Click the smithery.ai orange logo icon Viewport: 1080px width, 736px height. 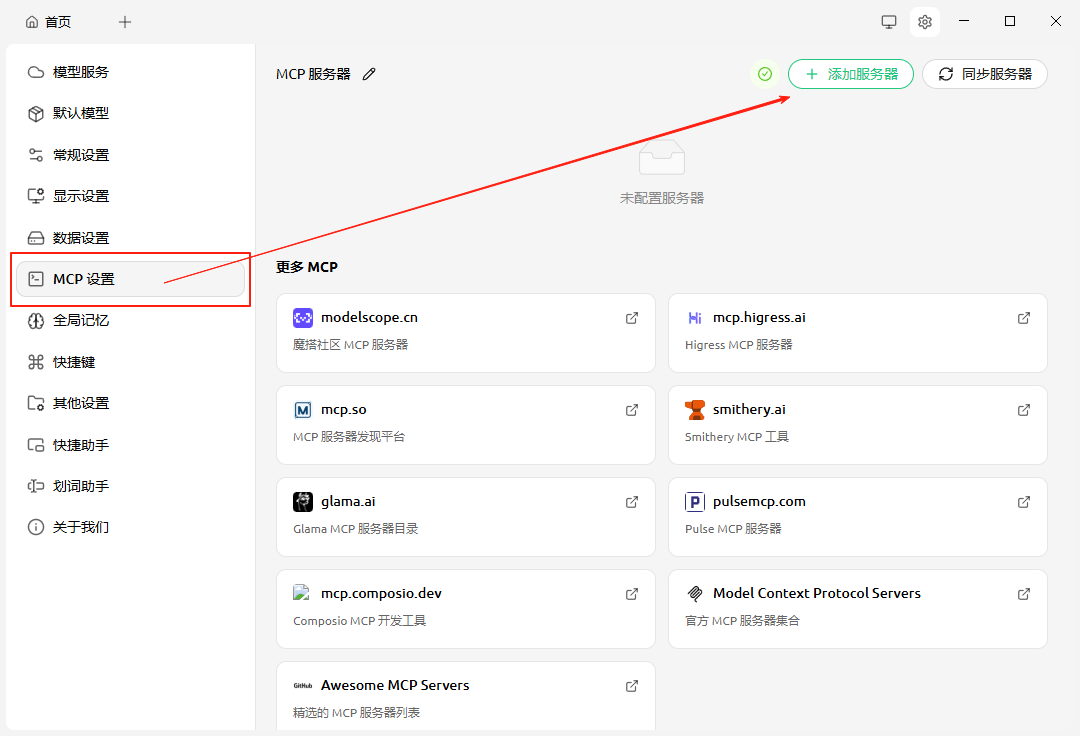click(695, 410)
